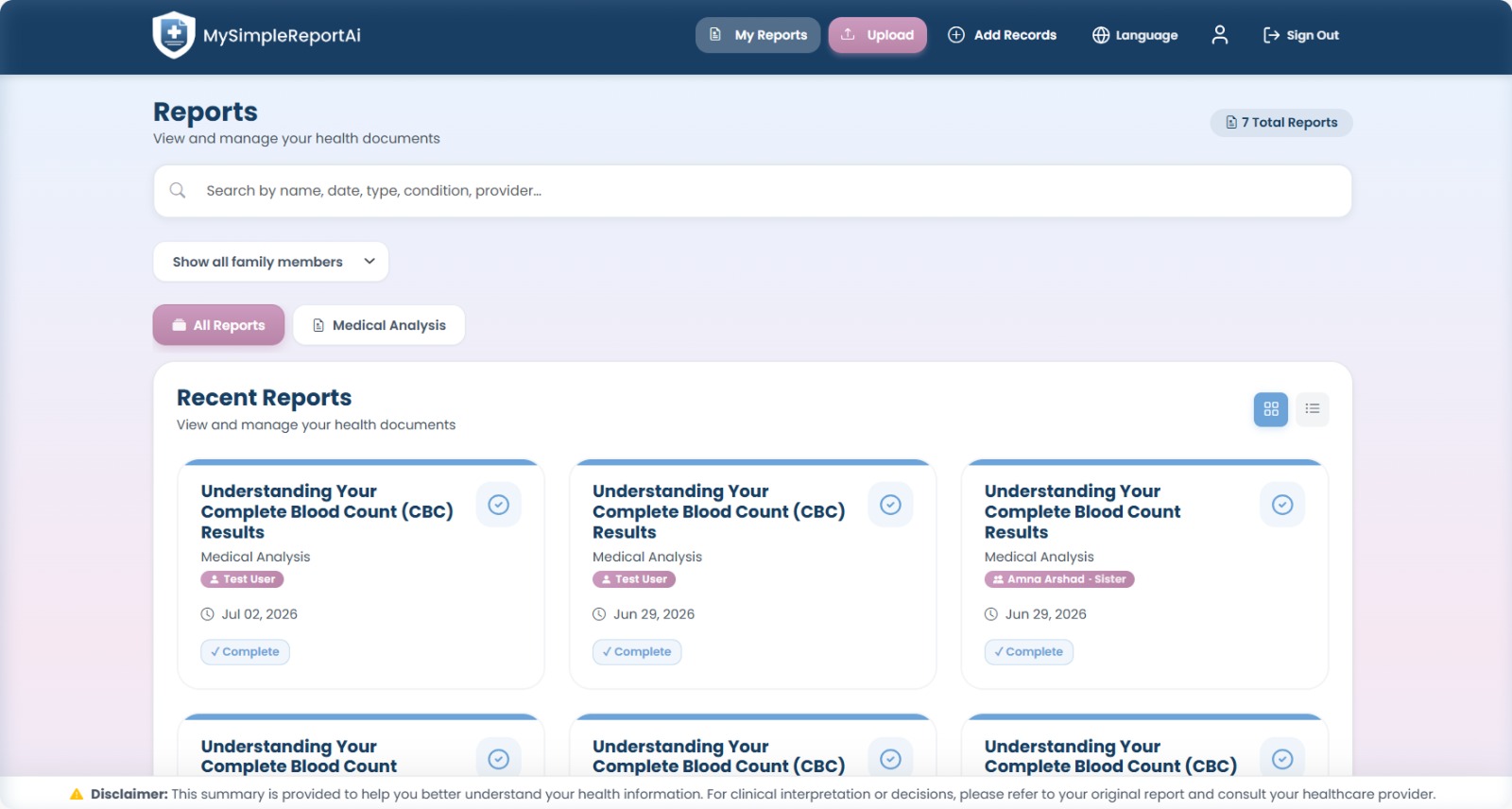Viewport: 1512px width, 809px height.
Task: Open the Language selector
Action: [1135, 35]
